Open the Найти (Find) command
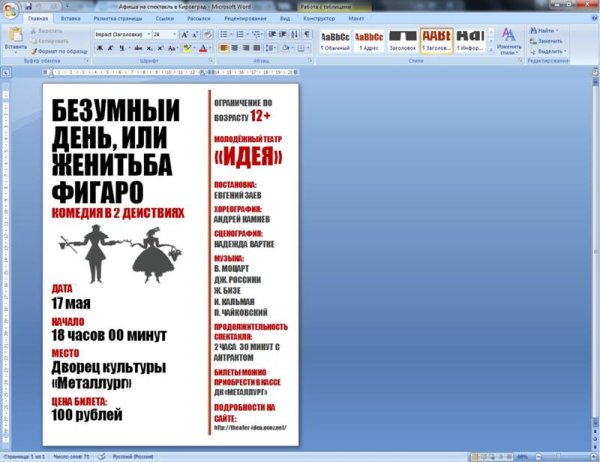600x462 pixels. pos(544,30)
